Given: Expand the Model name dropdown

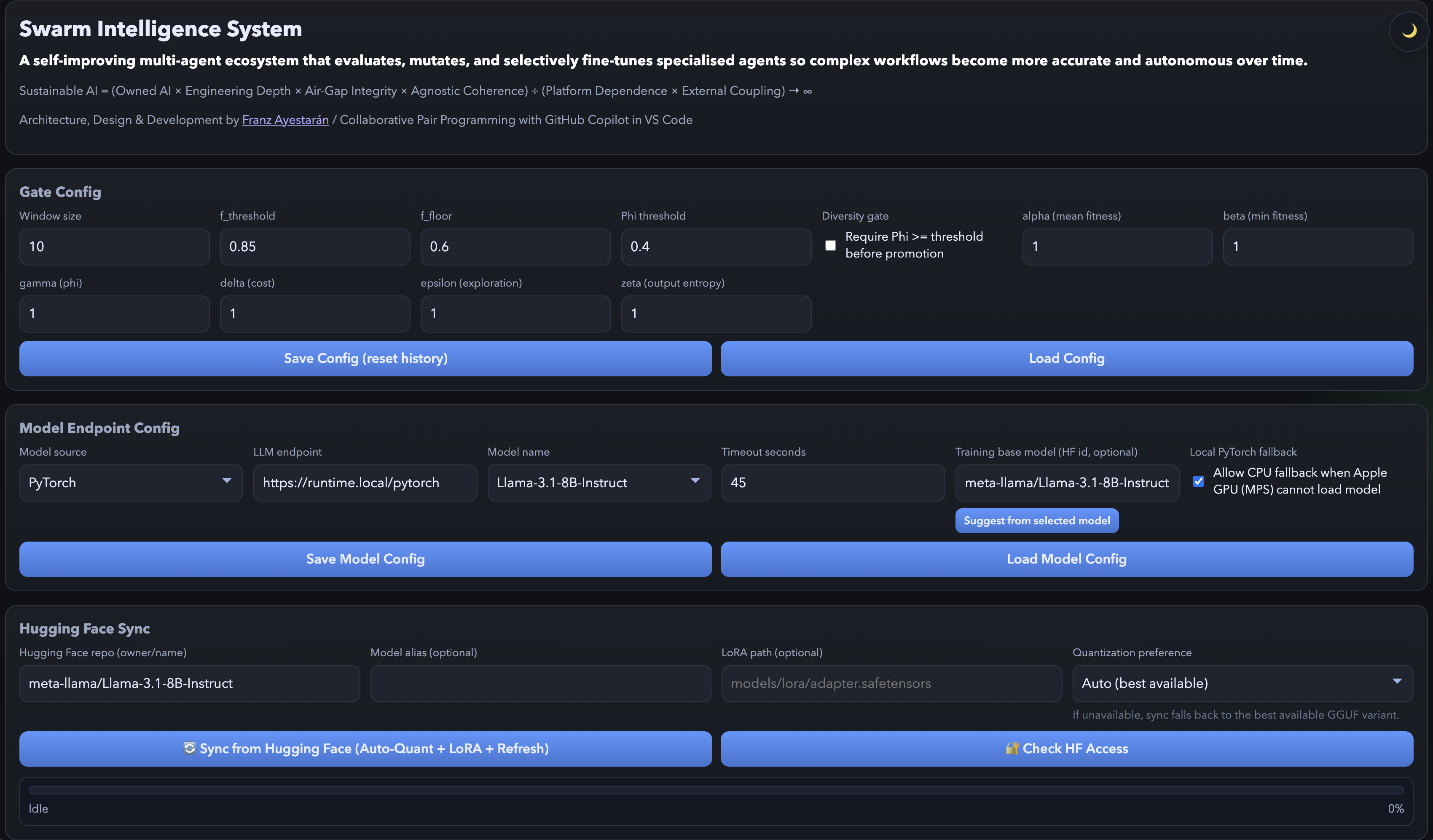Looking at the screenshot, I should tap(599, 483).
